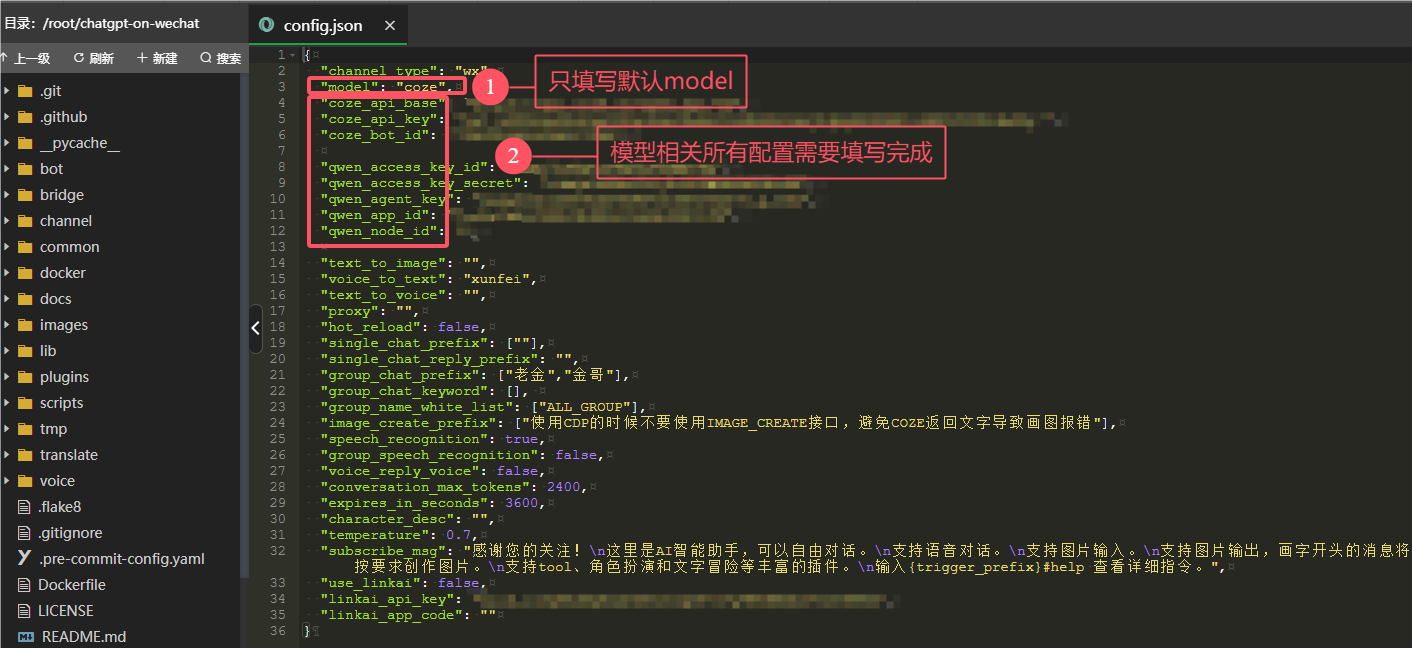This screenshot has height=648, width=1412.
Task: Open the bot folder name
Action: click(x=52, y=169)
